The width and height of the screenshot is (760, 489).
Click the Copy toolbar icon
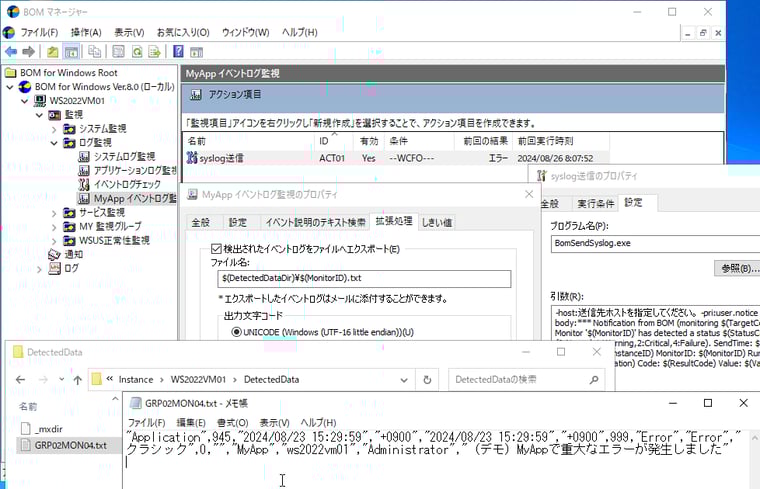point(95,51)
